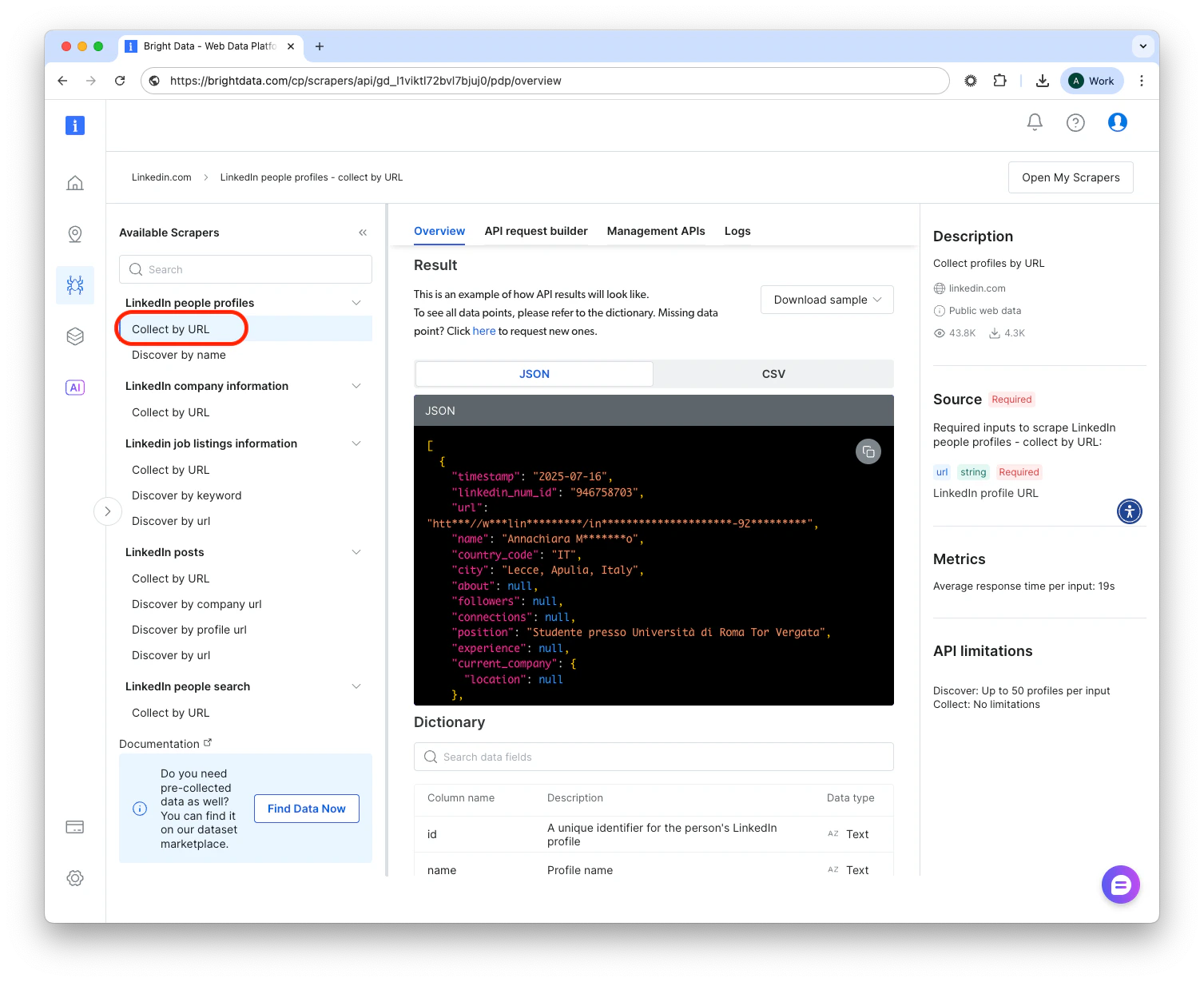Select Discover by url under job listings
Image resolution: width=1204 pixels, height=982 pixels.
pyautogui.click(x=171, y=521)
